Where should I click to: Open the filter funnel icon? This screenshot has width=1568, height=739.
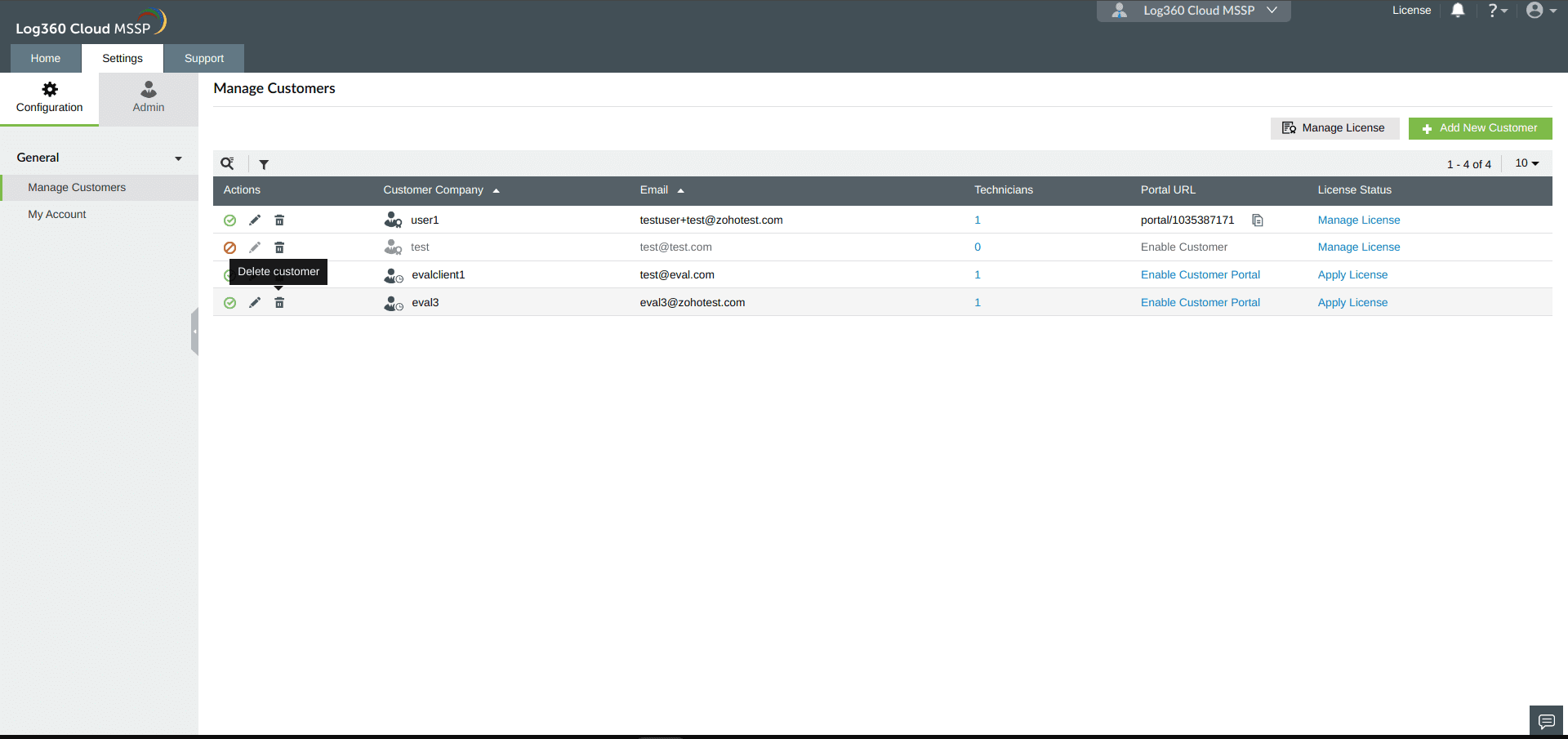[264, 164]
